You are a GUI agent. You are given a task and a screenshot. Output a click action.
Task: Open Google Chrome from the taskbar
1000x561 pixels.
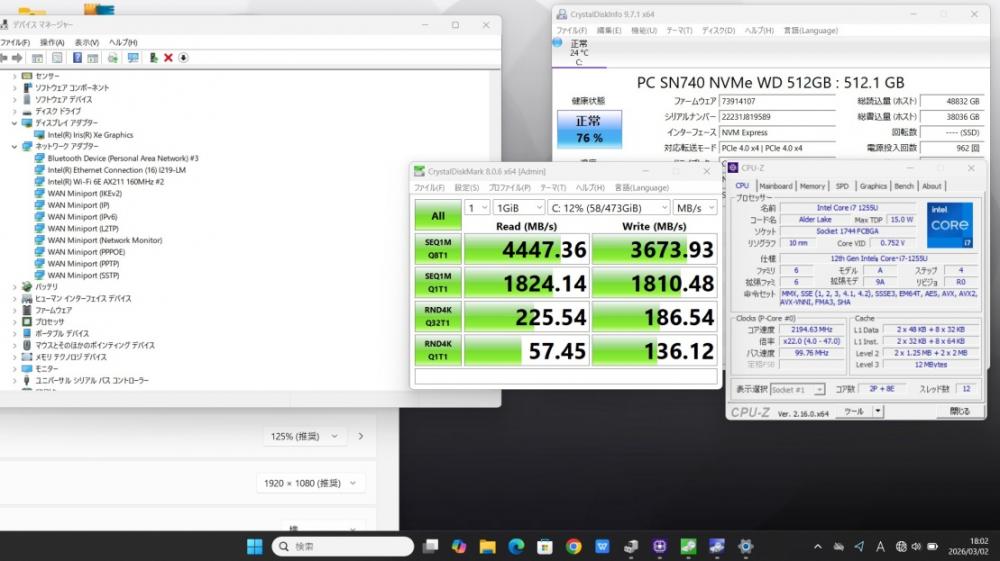tap(573, 546)
